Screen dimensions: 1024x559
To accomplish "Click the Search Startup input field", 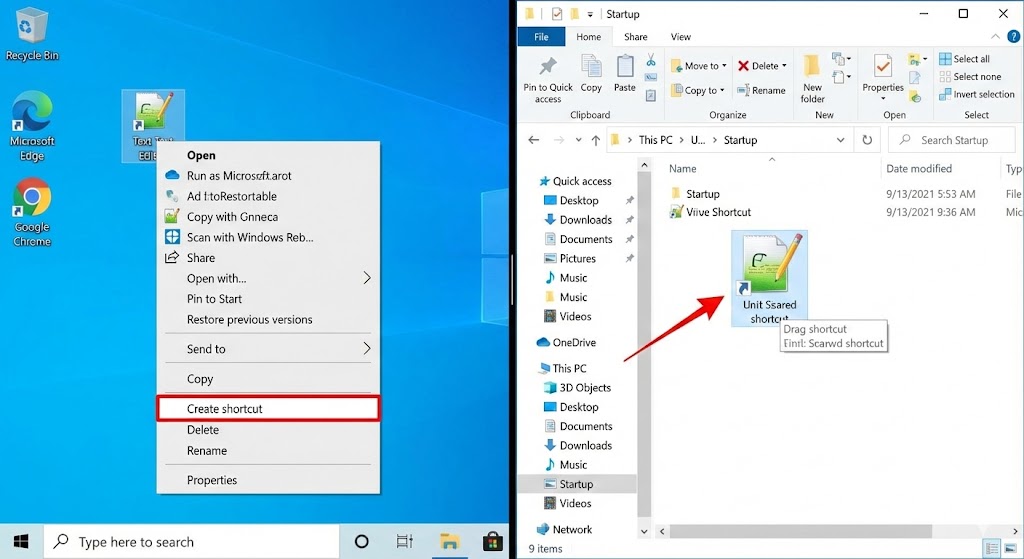I will (953, 140).
